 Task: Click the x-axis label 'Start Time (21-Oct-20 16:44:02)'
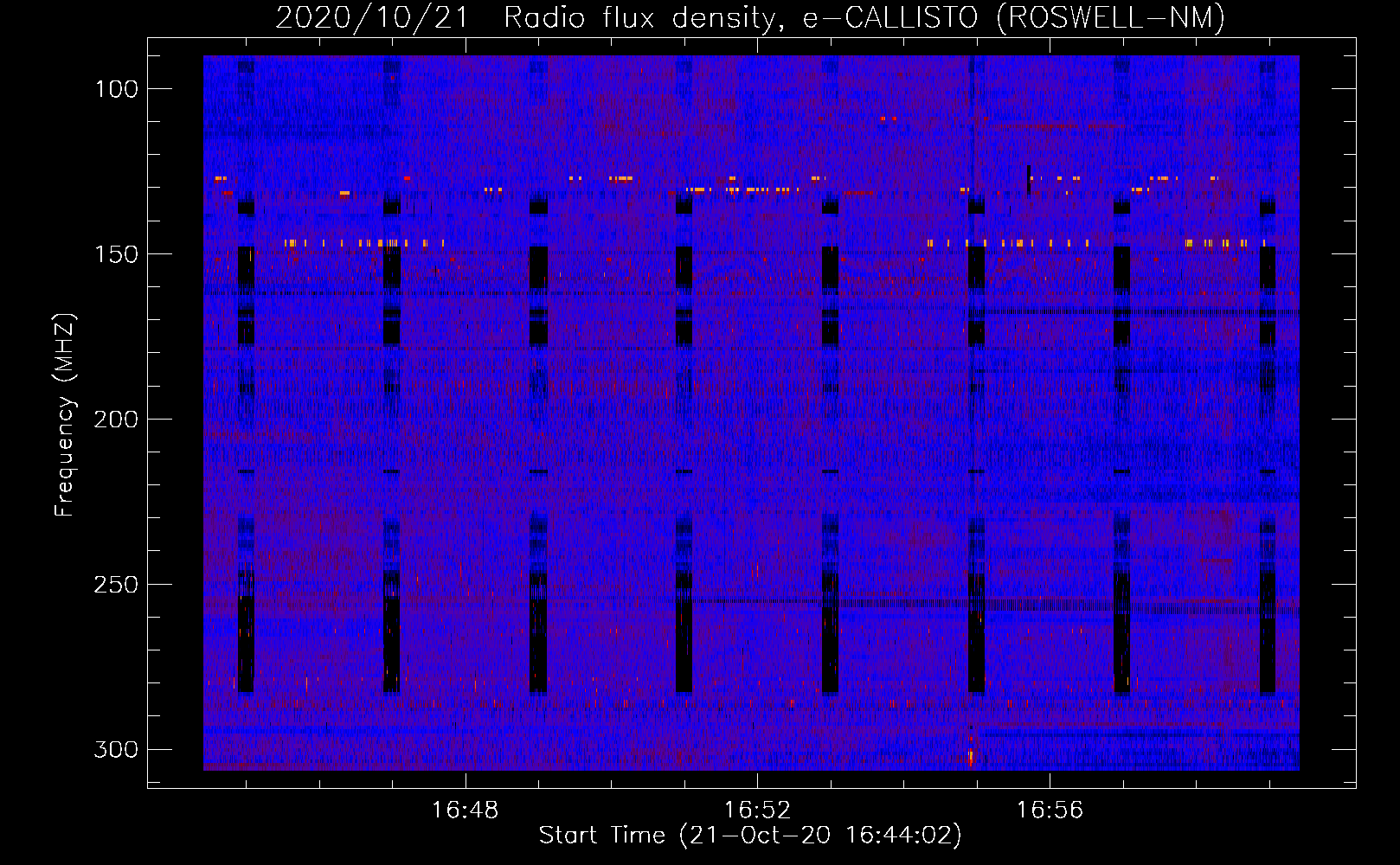[x=750, y=836]
